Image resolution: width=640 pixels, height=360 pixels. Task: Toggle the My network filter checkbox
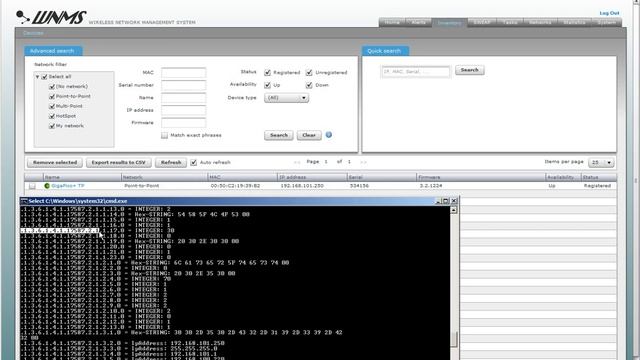pyautogui.click(x=52, y=126)
